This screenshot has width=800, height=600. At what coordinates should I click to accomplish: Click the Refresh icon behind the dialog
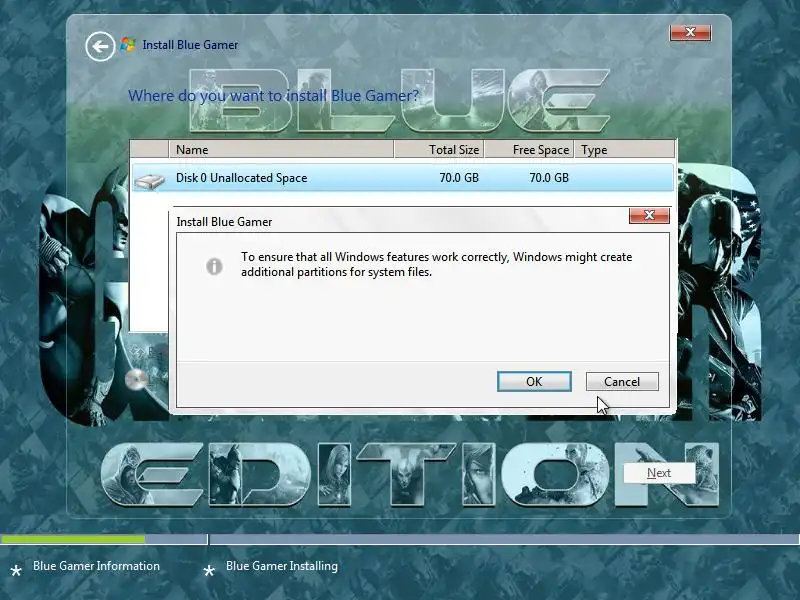pos(138,352)
